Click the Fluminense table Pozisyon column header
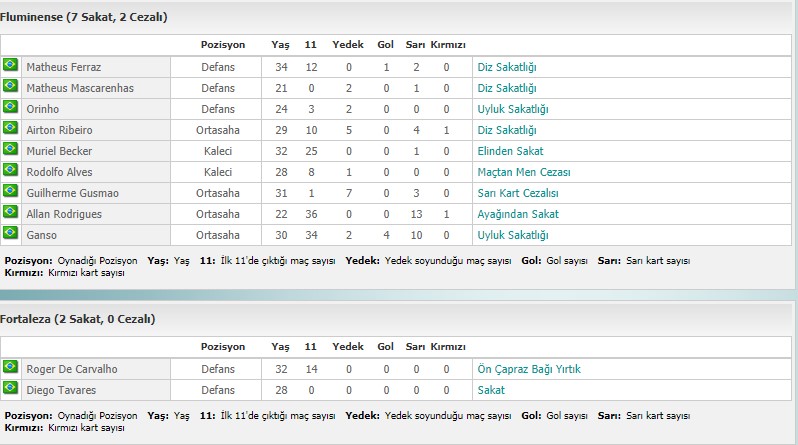Viewport: 798px width, 445px height. coord(223,45)
